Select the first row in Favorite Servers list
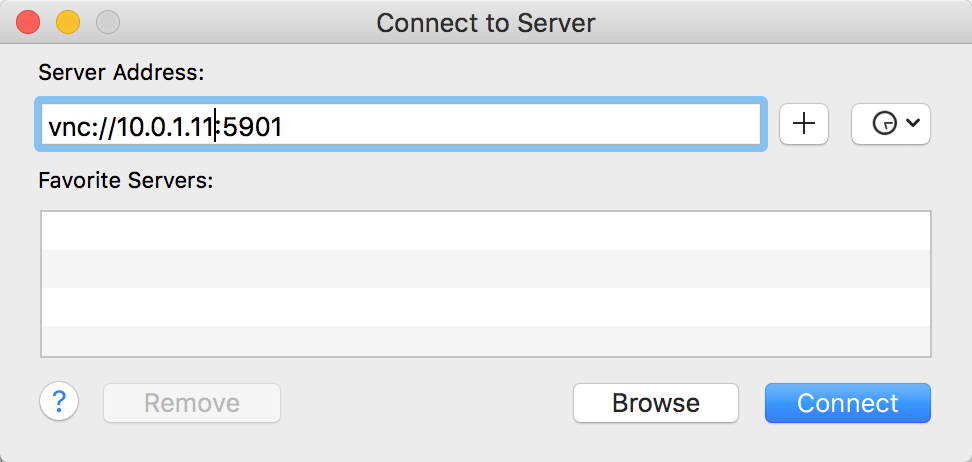The image size is (972, 462). (485, 231)
